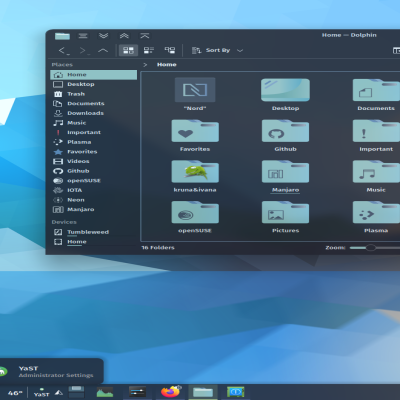This screenshot has width=400, height=400.
Task: Select the Important folder in file view
Action: tap(376, 136)
